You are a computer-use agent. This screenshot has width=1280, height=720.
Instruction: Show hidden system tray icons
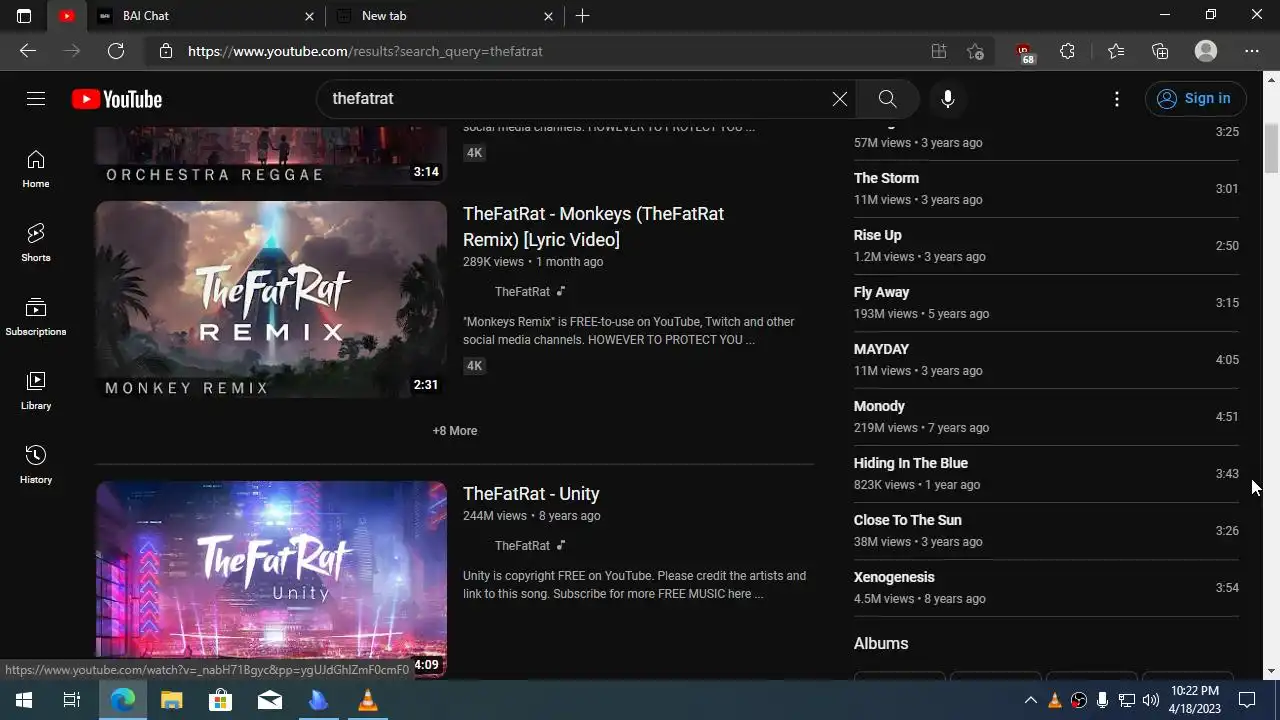coord(1030,700)
